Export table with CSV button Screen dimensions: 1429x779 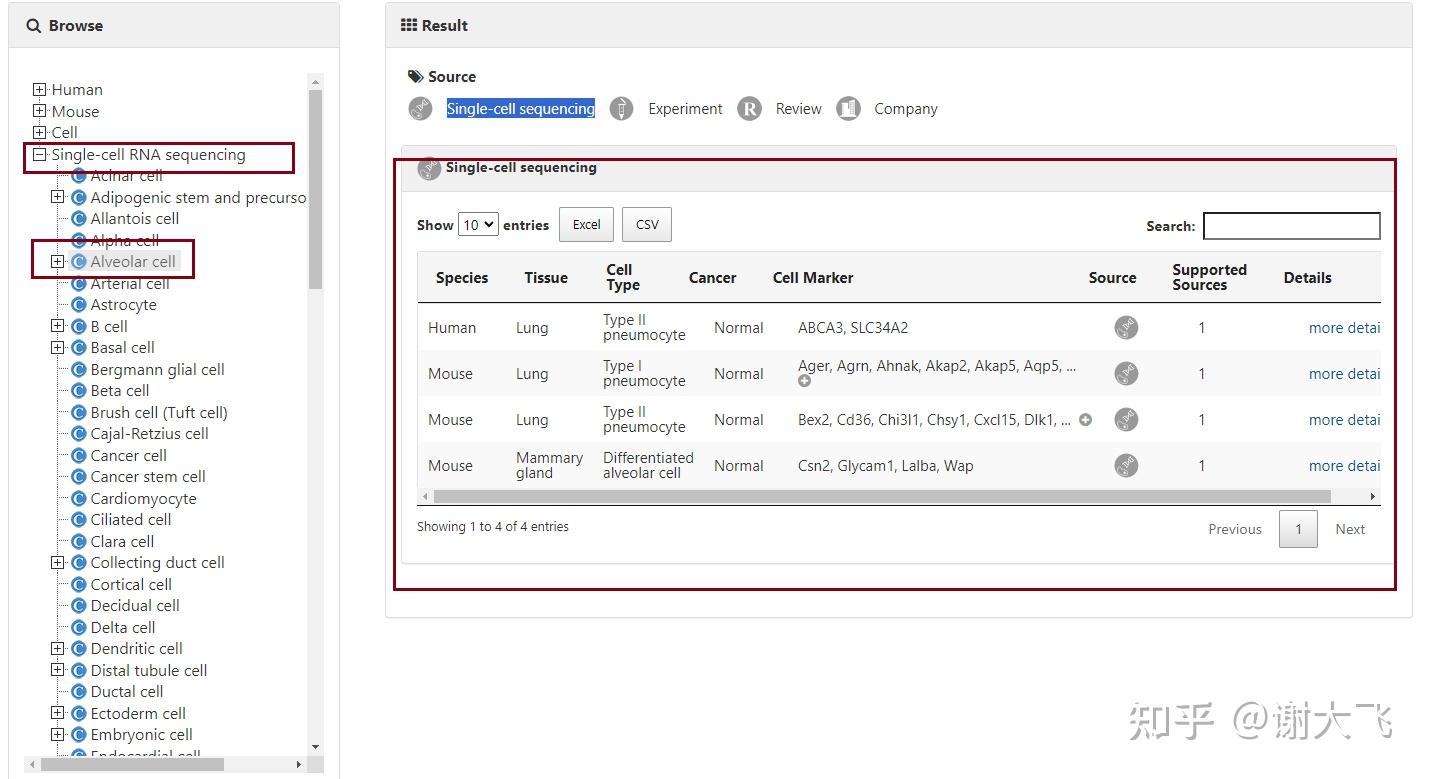pyautogui.click(x=647, y=225)
